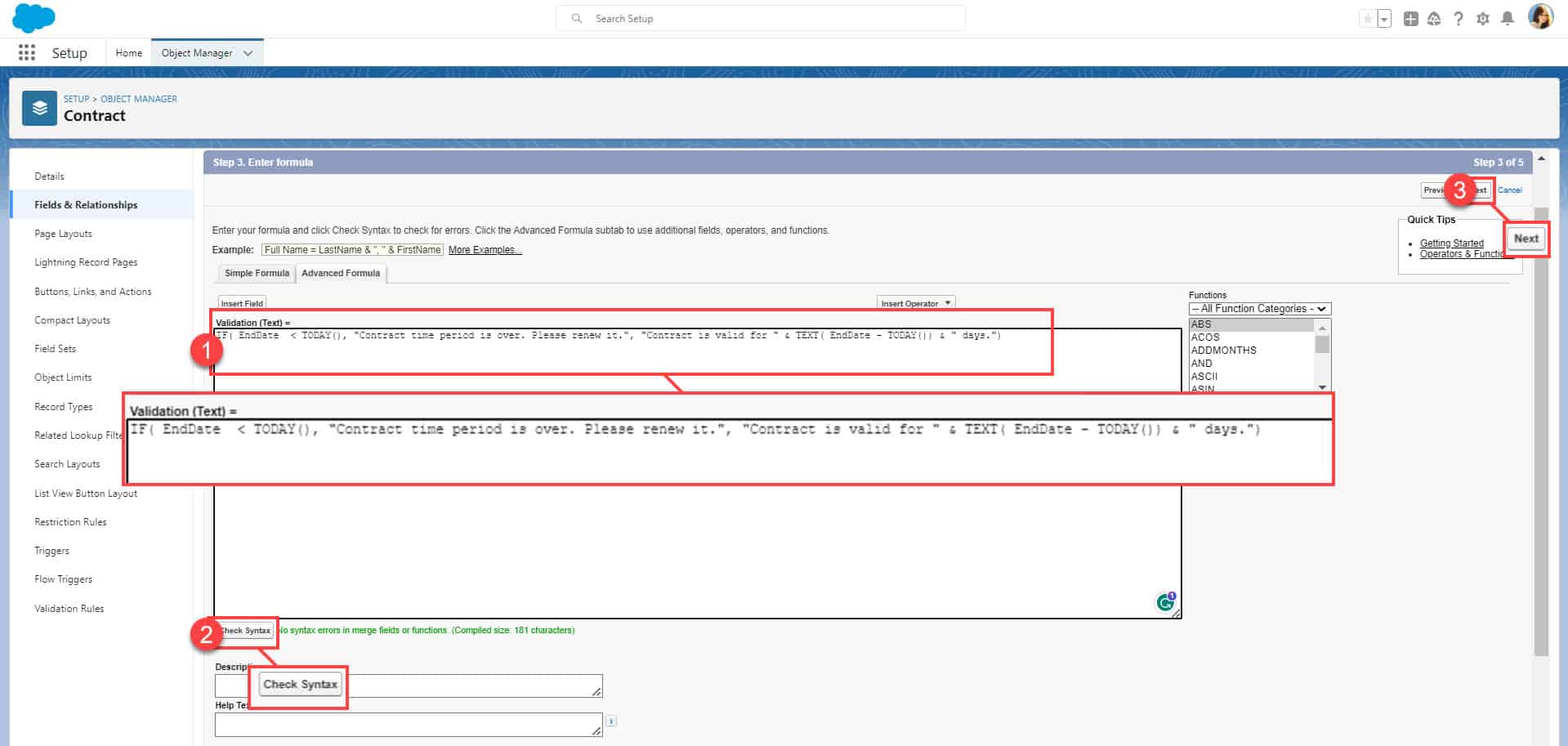The height and width of the screenshot is (746, 1568).
Task: Open the Setup gear icon
Action: [1482, 18]
